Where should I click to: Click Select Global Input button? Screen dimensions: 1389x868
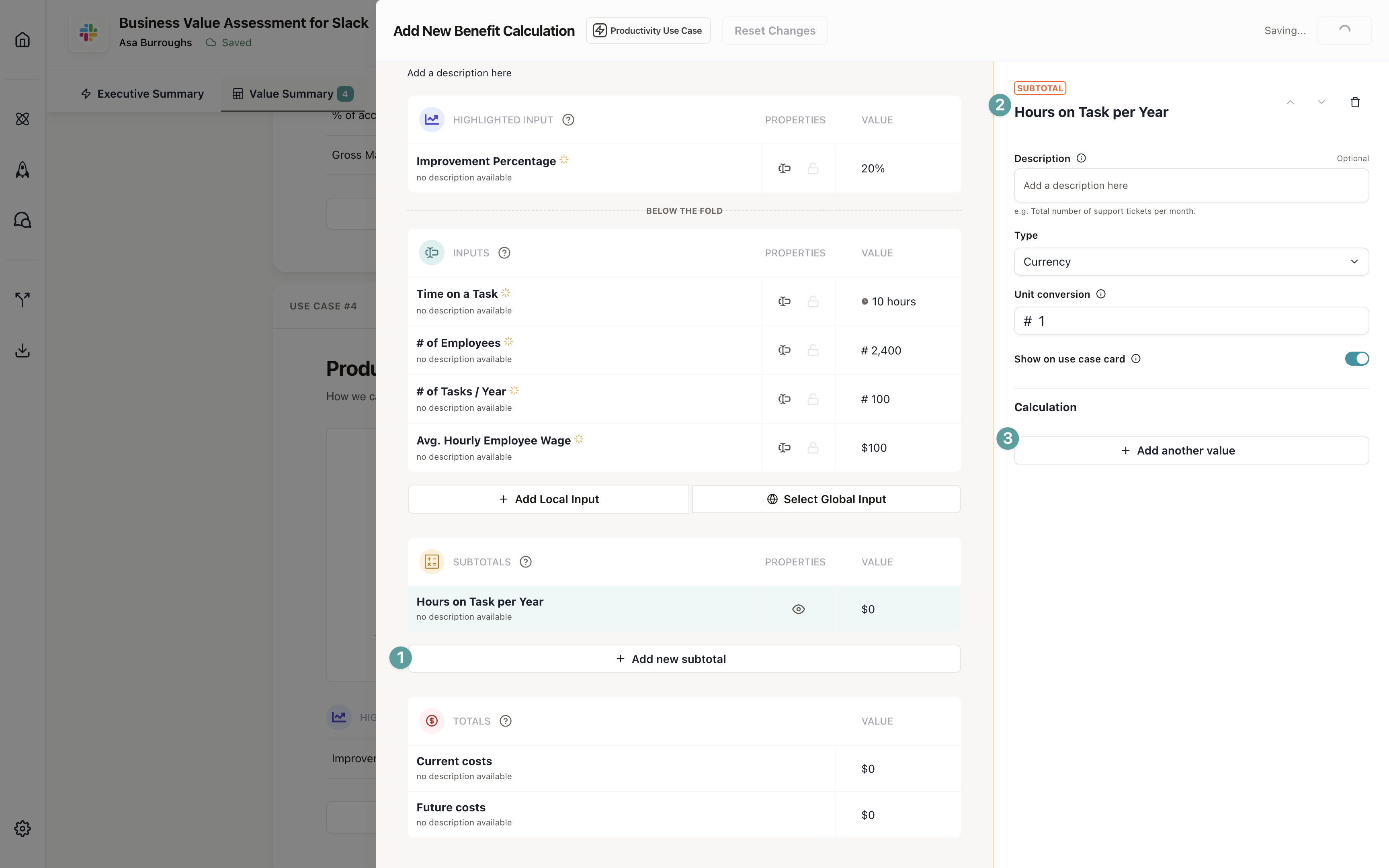tap(826, 500)
